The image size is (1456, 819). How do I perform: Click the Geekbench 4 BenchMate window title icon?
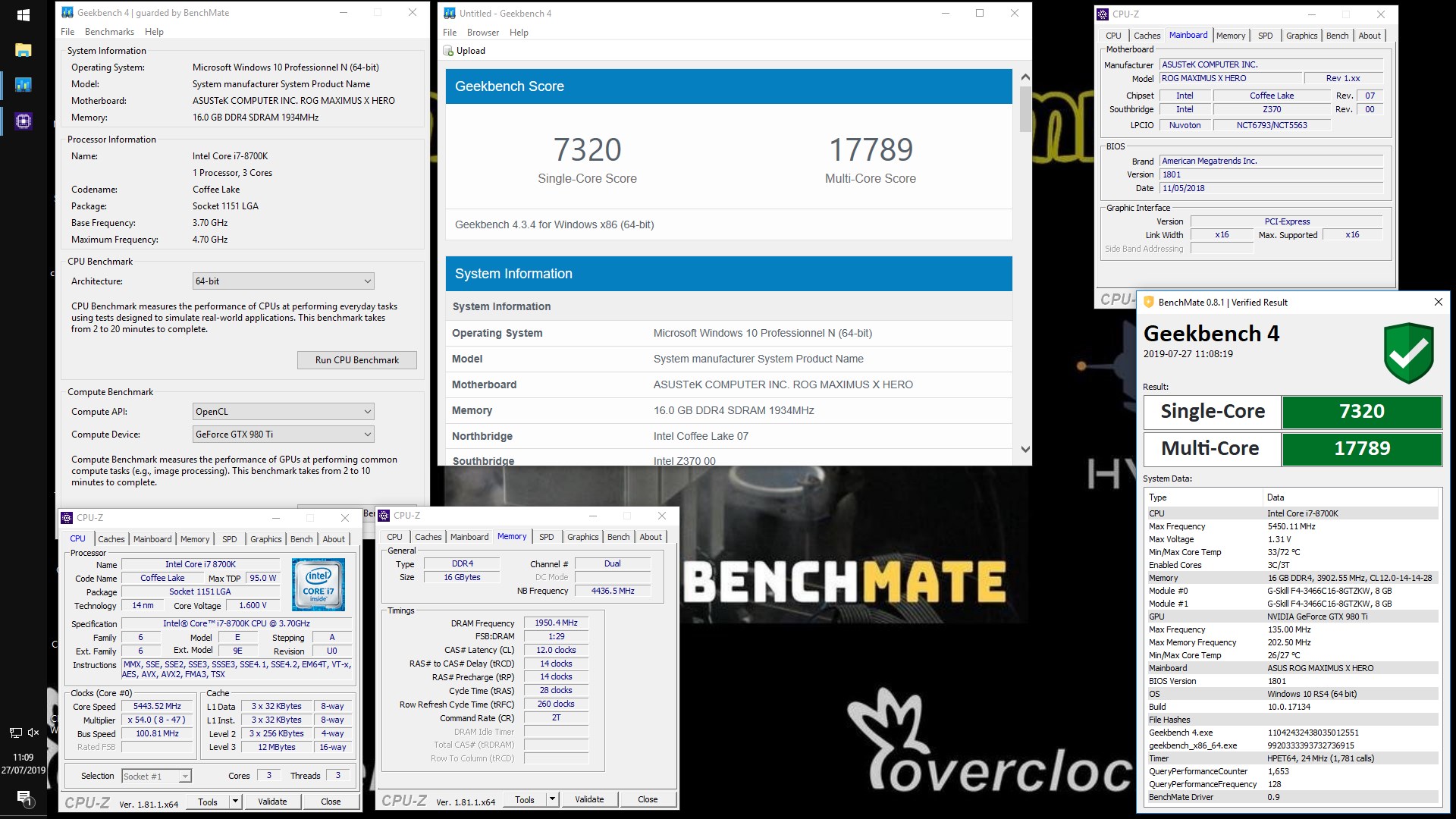click(x=67, y=12)
